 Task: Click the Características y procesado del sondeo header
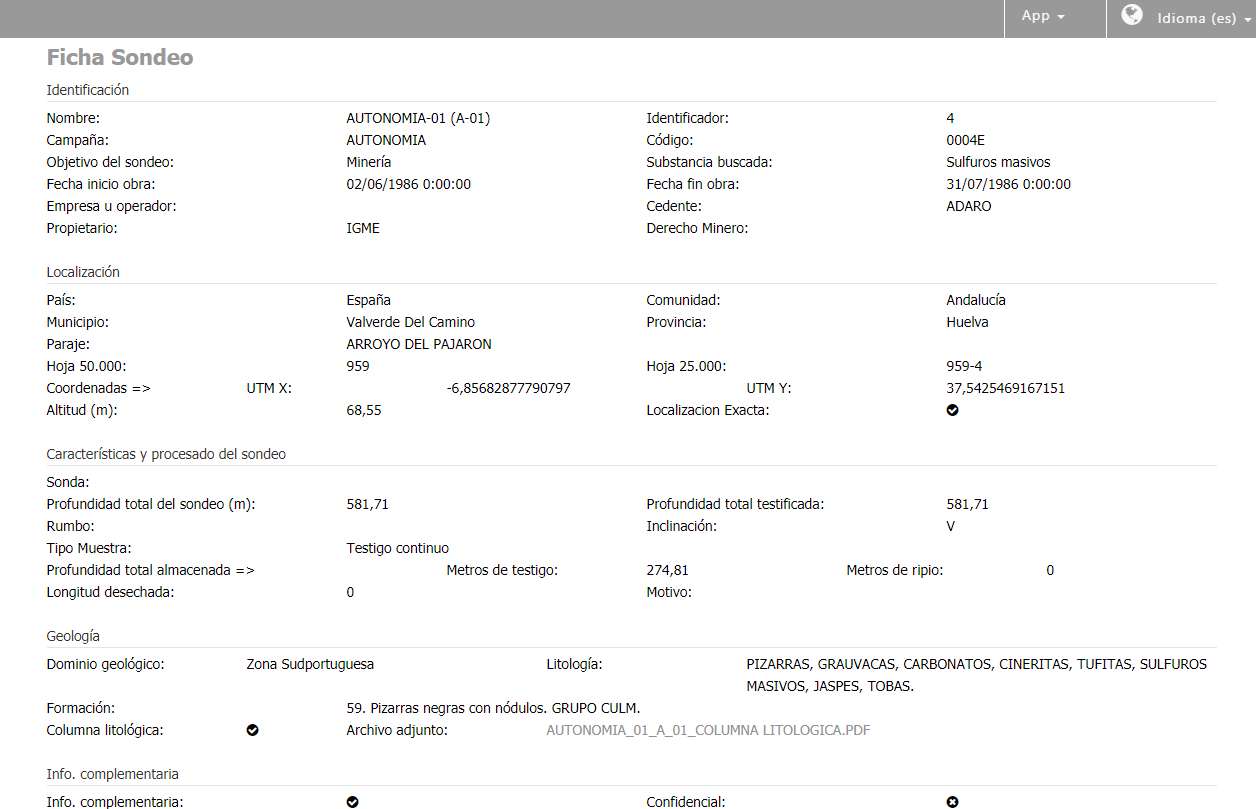pos(166,454)
